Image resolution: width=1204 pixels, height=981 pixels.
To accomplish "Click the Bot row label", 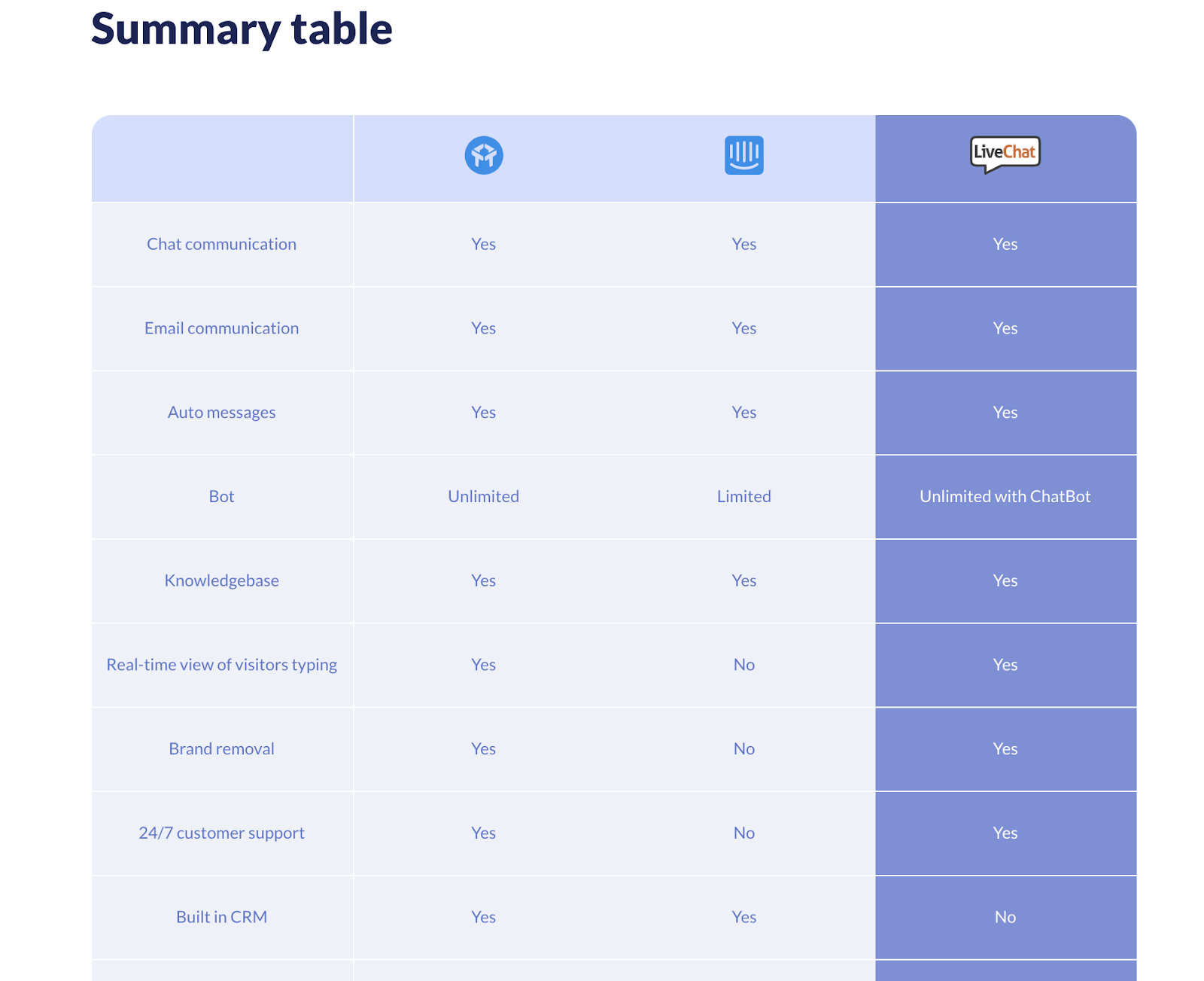I will click(x=221, y=497).
